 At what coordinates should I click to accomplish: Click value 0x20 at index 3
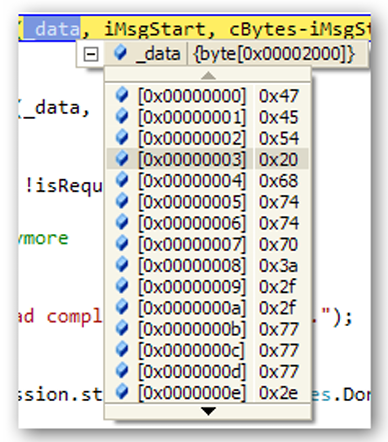pyautogui.click(x=279, y=160)
